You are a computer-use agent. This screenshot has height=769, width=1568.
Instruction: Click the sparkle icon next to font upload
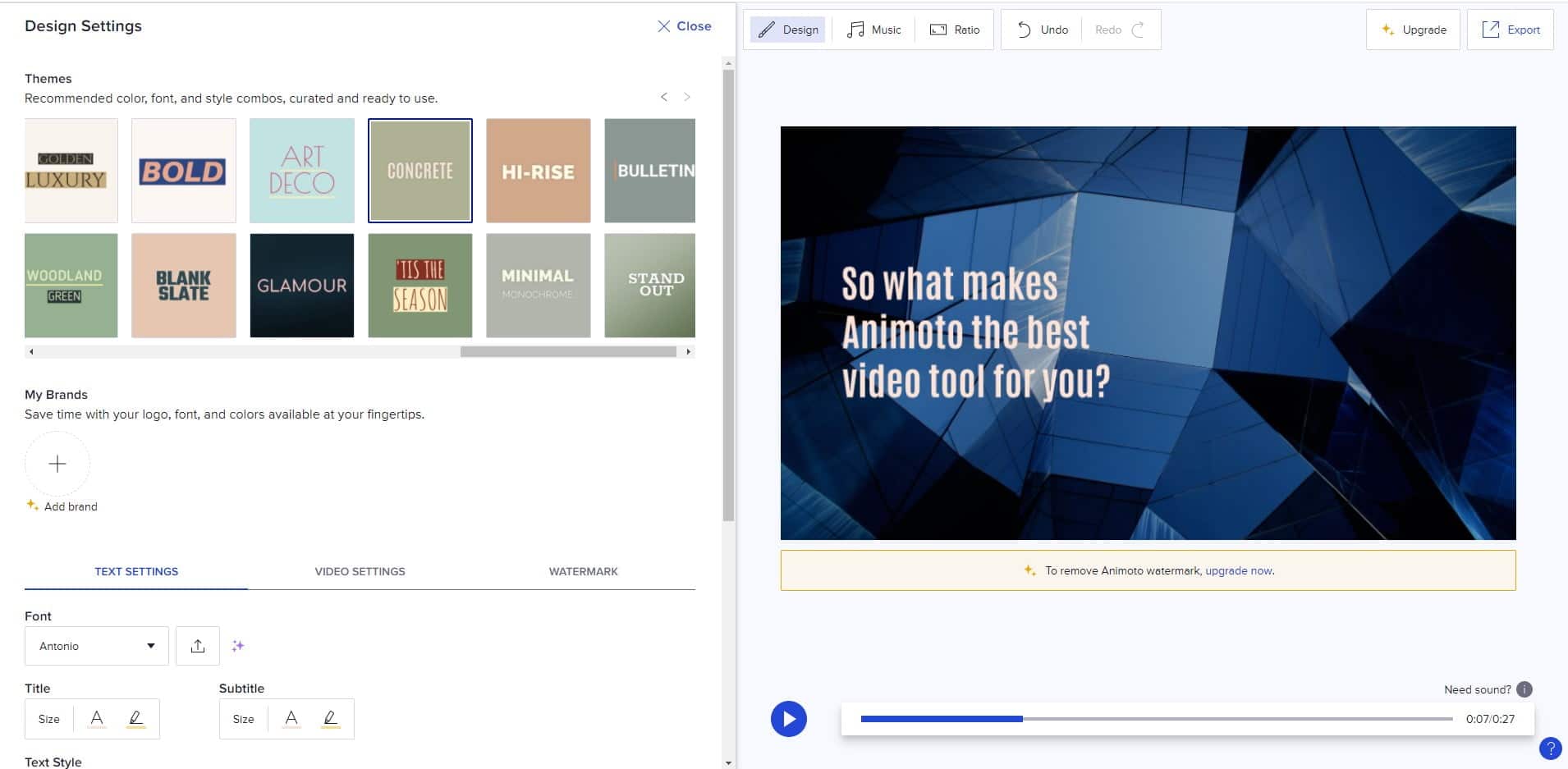pos(238,646)
